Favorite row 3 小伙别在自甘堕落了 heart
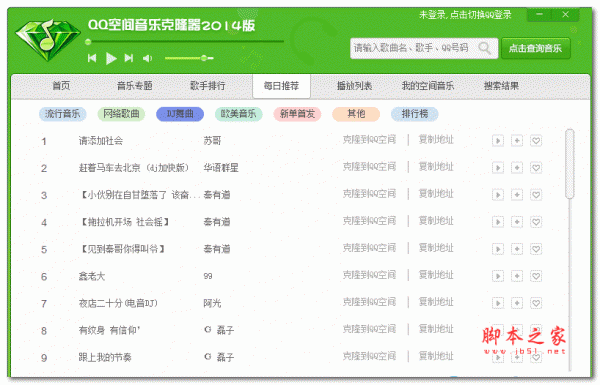The image size is (600, 385). 536,195
